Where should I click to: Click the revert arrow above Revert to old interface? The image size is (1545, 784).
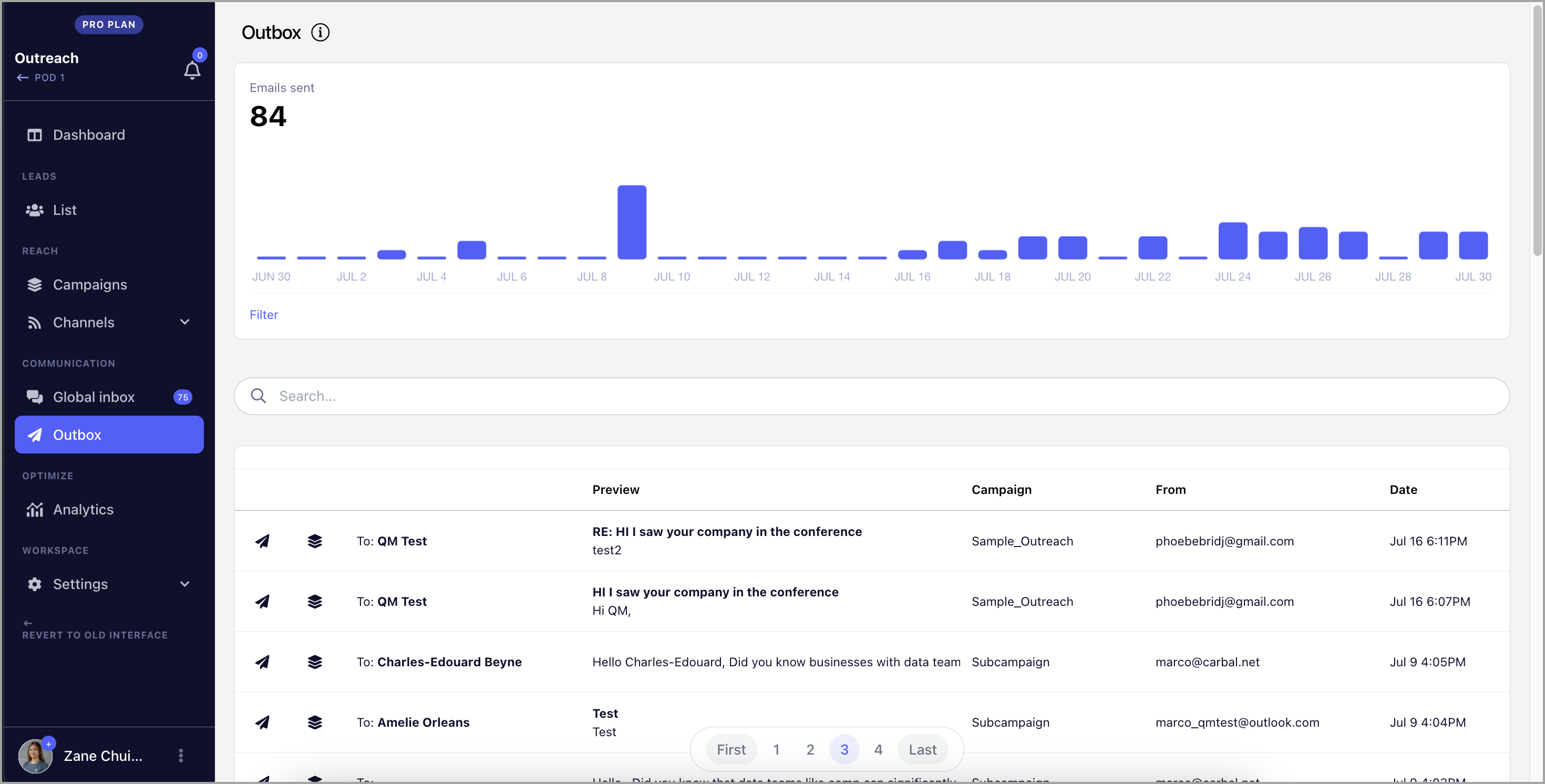coord(27,623)
